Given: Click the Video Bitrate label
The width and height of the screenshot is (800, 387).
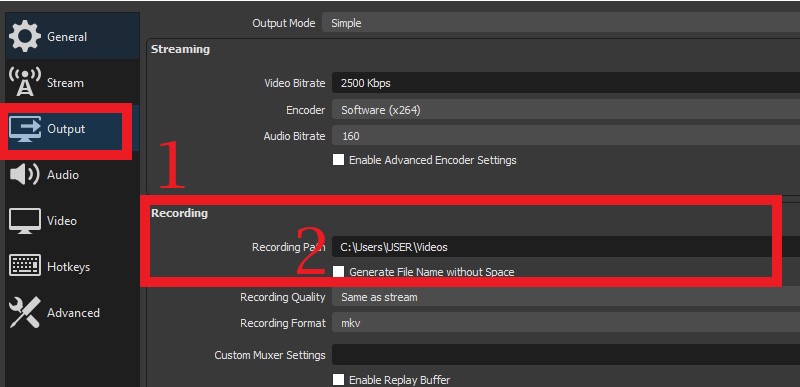Looking at the screenshot, I should 294,83.
